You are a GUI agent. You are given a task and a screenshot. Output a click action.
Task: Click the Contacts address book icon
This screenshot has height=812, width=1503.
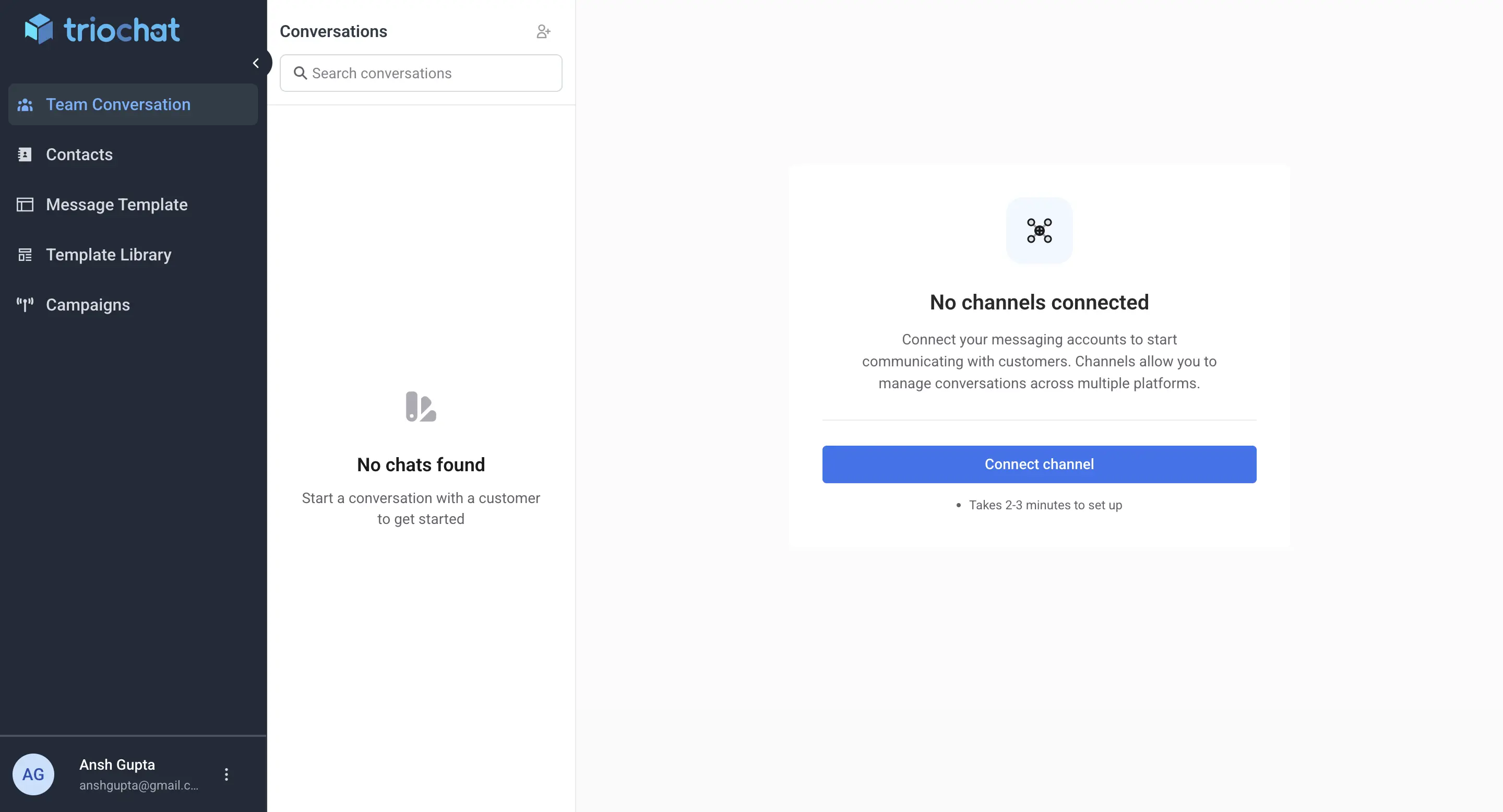pyautogui.click(x=25, y=154)
